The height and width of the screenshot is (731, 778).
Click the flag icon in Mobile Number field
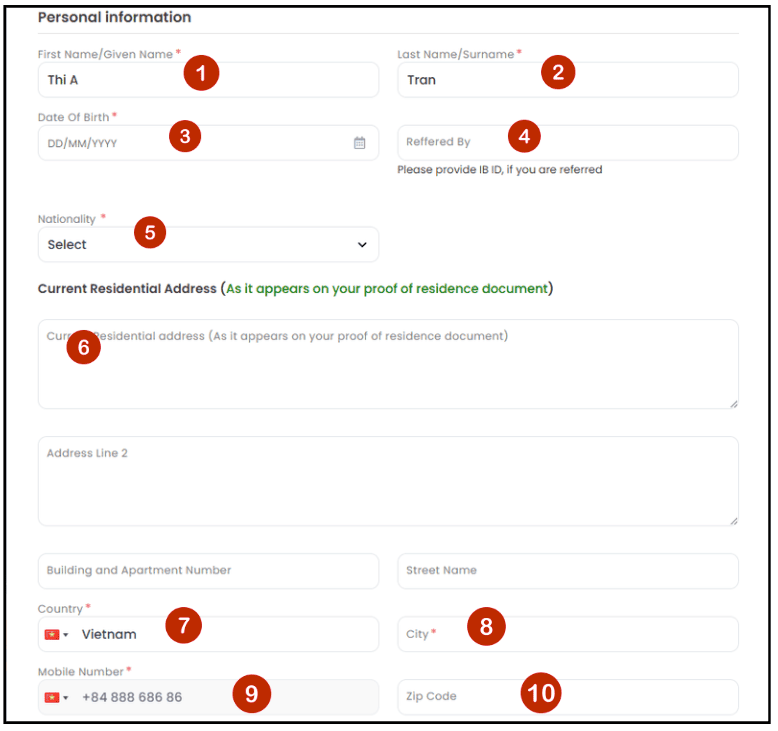[52, 697]
